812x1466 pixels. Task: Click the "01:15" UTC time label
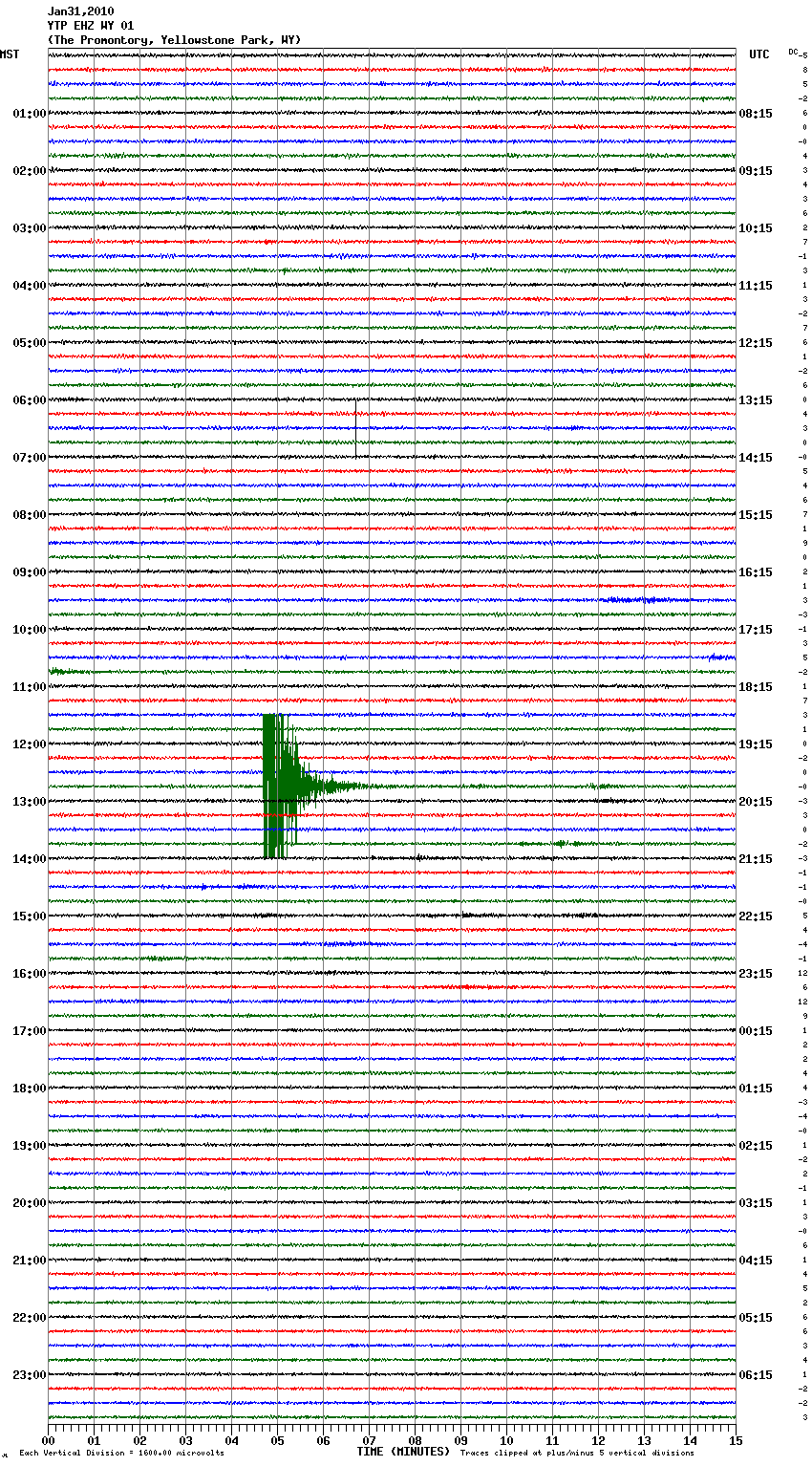point(756,1089)
